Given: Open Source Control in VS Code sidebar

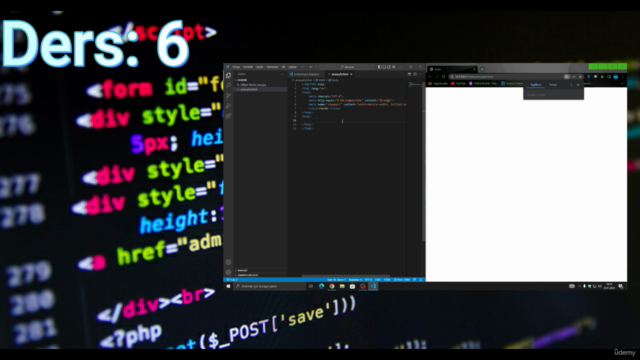Looking at the screenshot, I should tap(228, 96).
